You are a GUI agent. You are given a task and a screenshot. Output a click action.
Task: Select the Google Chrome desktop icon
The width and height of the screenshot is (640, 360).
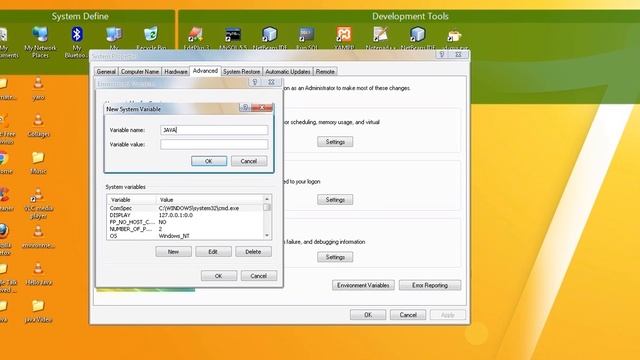[4, 163]
